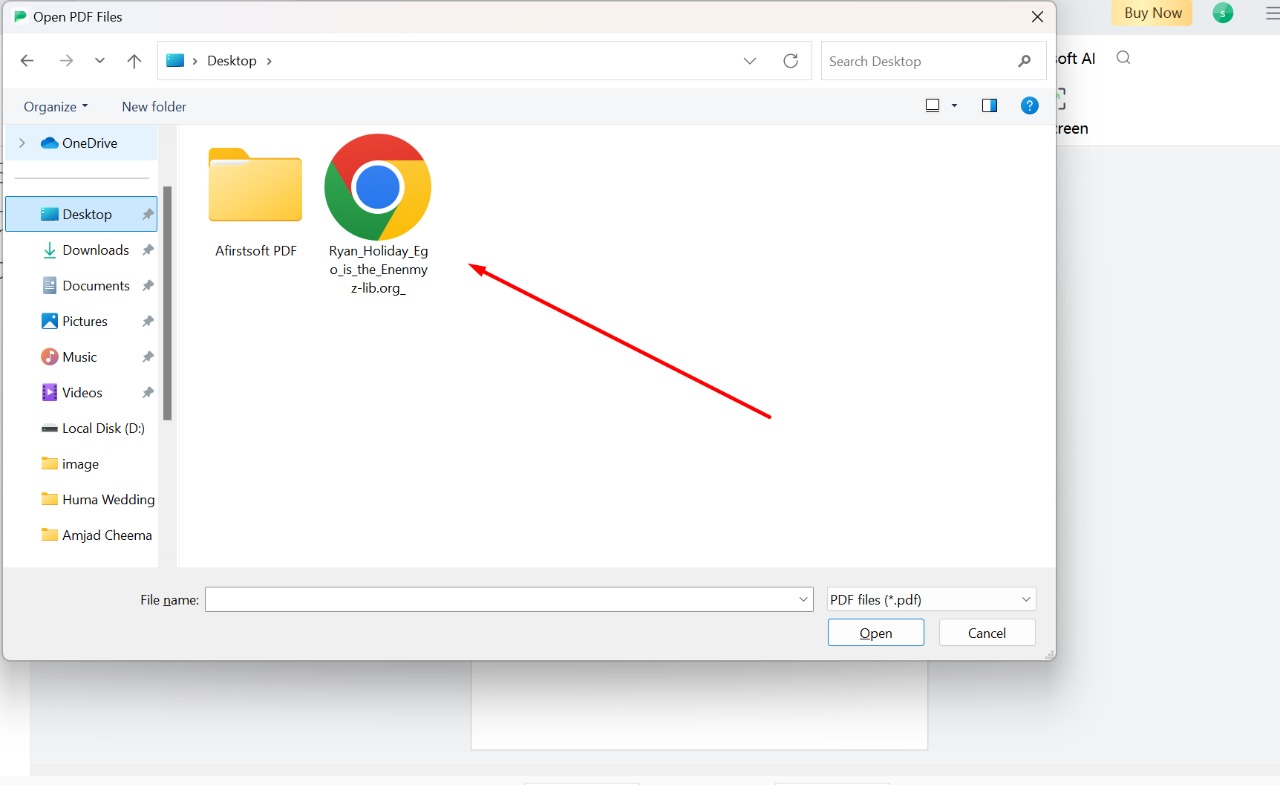This screenshot has width=1280, height=785.
Task: Select Desktop in the navigation pane
Action: (x=81, y=214)
